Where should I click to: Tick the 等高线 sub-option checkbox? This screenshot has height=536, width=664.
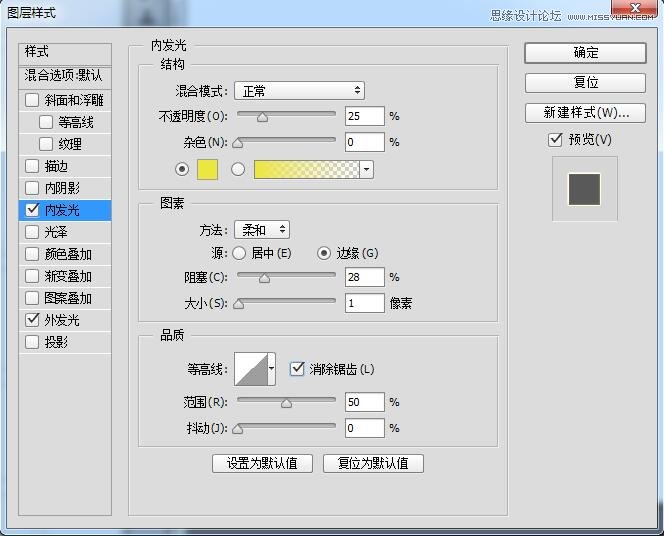[46, 122]
